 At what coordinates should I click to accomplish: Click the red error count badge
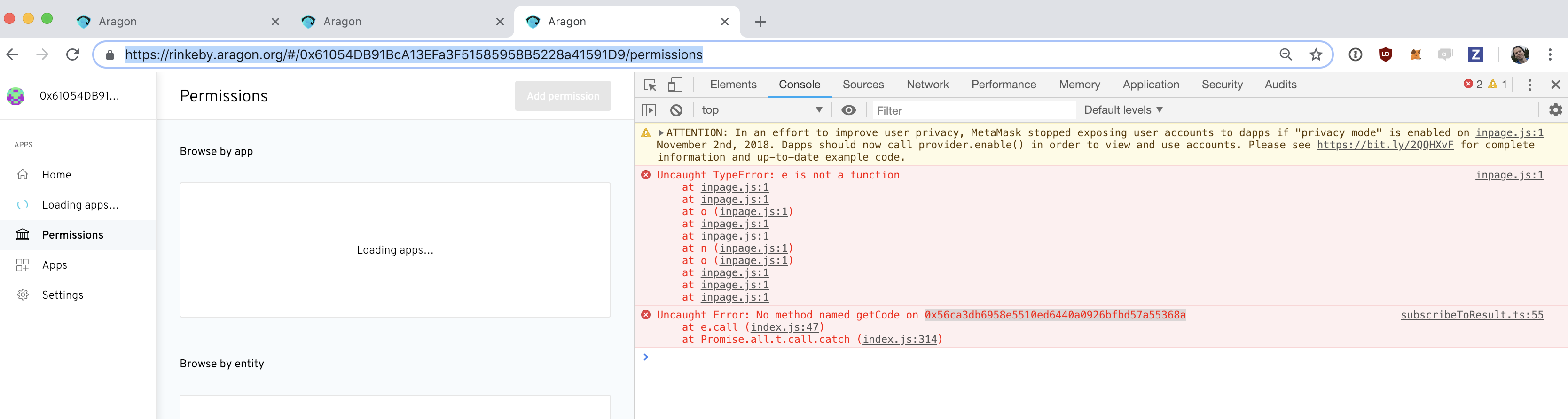coord(1473,85)
